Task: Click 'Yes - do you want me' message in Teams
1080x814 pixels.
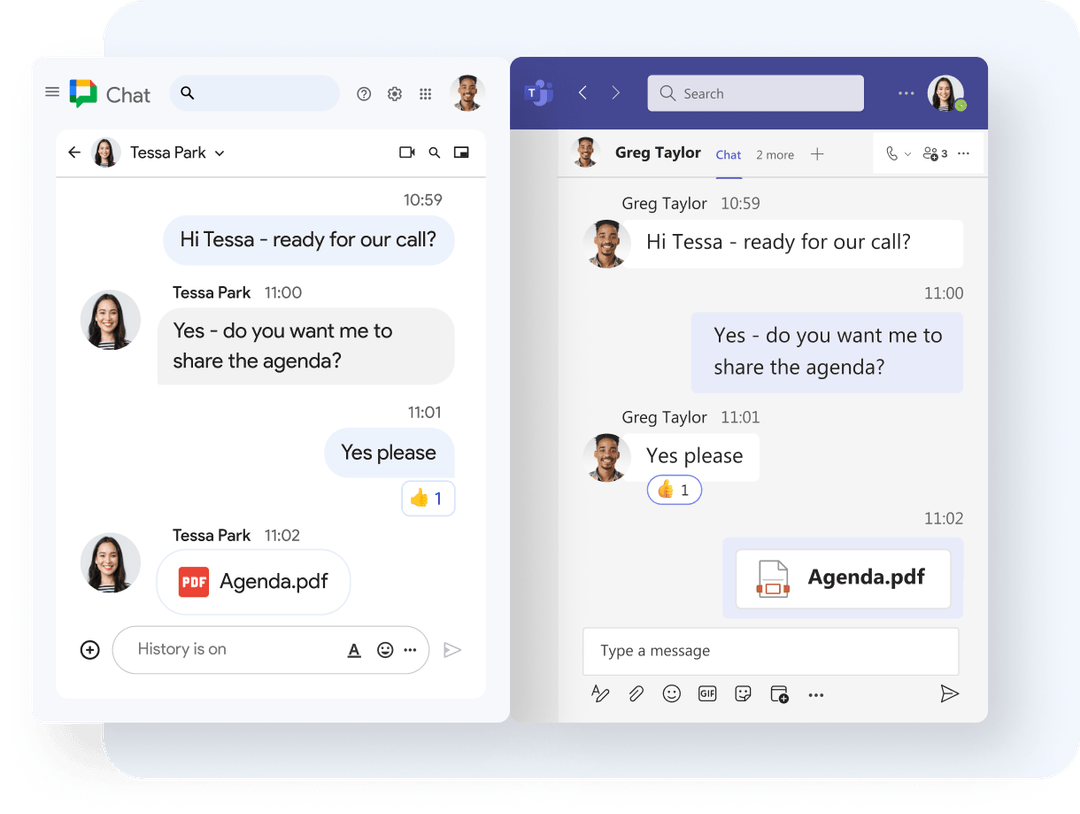Action: click(x=827, y=352)
